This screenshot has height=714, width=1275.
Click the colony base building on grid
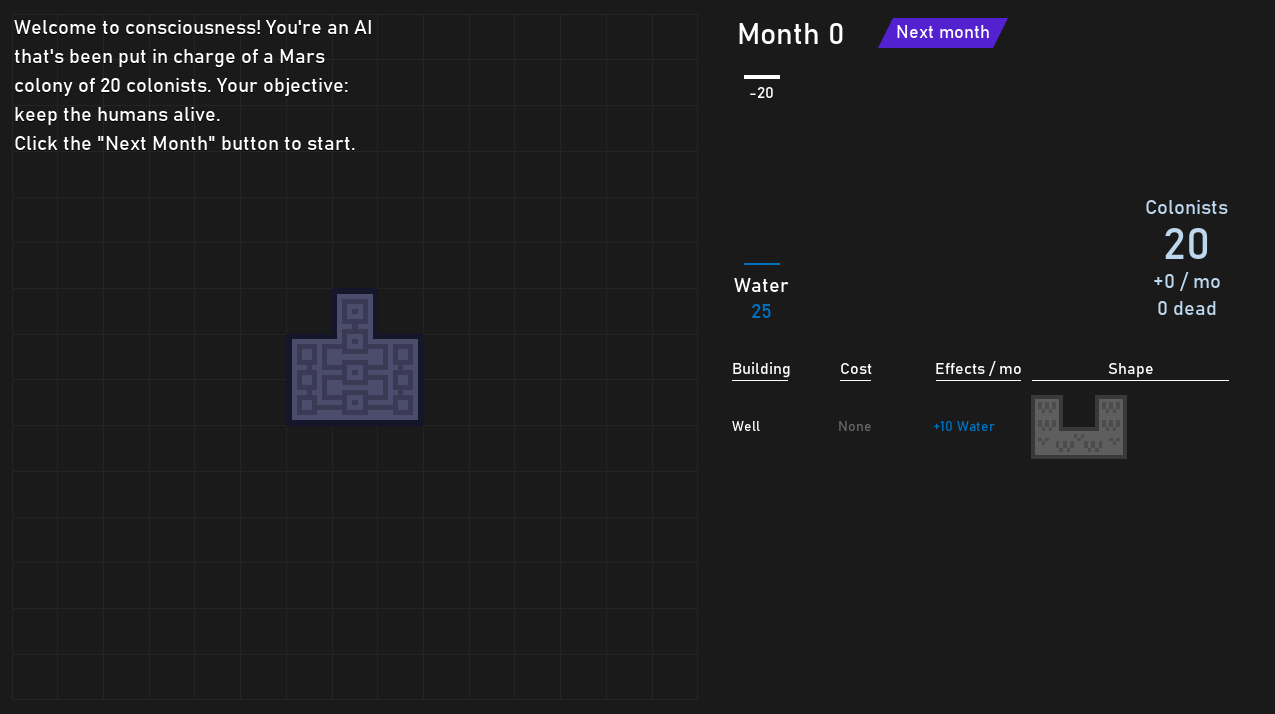(x=355, y=357)
